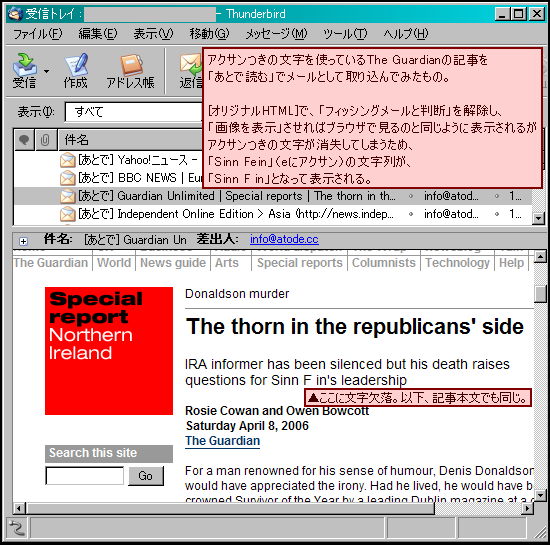Screen dimensions: 550x545
Task: Click message pane vertical scroll-down arrow
Action: [x=540, y=495]
